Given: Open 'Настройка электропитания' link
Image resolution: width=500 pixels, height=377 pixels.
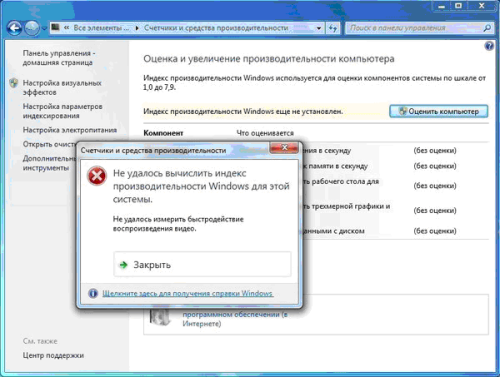Looking at the screenshot, I should 70,130.
